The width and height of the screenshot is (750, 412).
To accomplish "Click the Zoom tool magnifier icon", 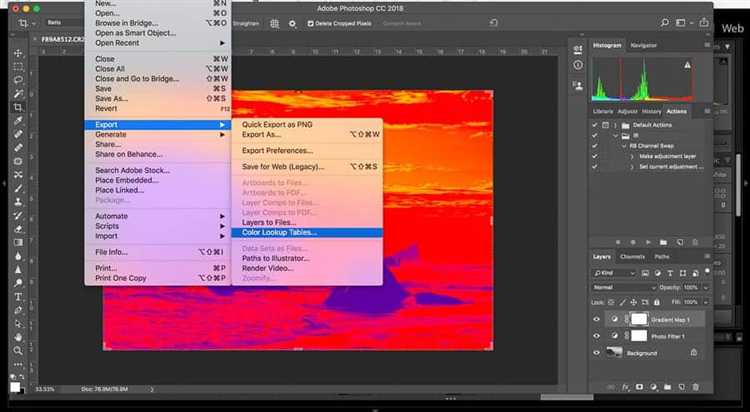I will [18, 352].
